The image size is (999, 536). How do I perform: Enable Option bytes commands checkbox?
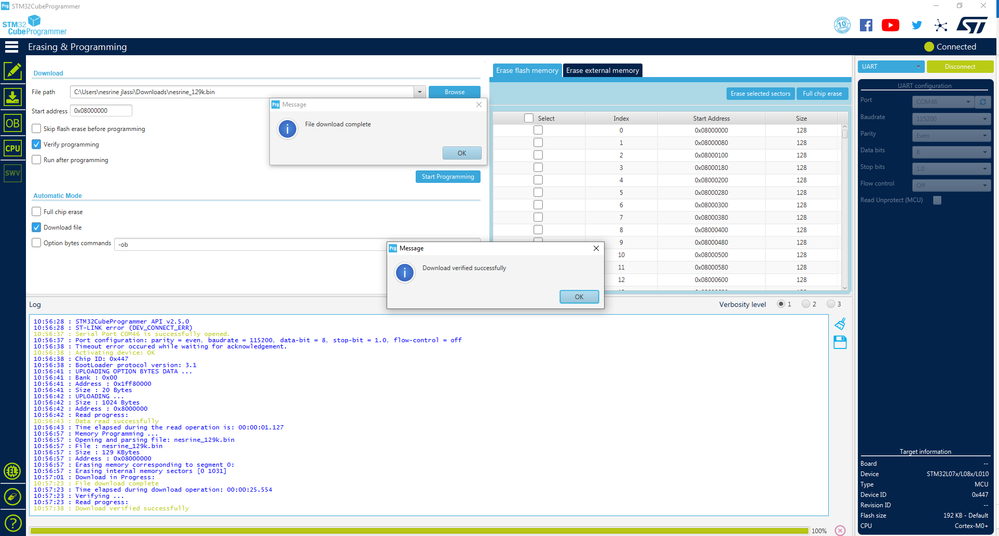coord(36,243)
